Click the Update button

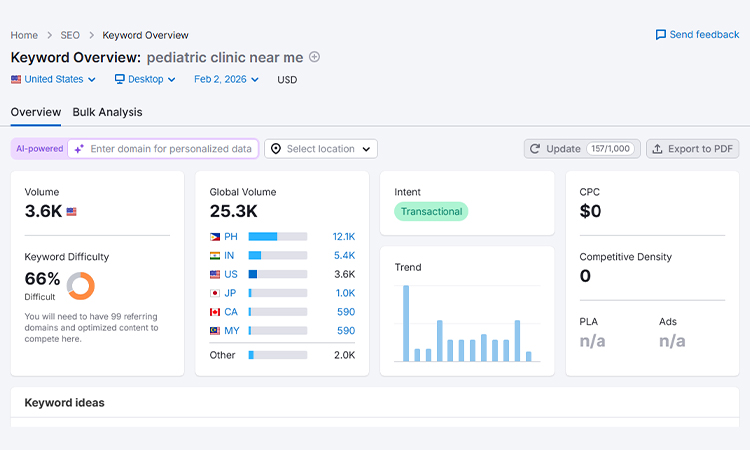(x=582, y=149)
